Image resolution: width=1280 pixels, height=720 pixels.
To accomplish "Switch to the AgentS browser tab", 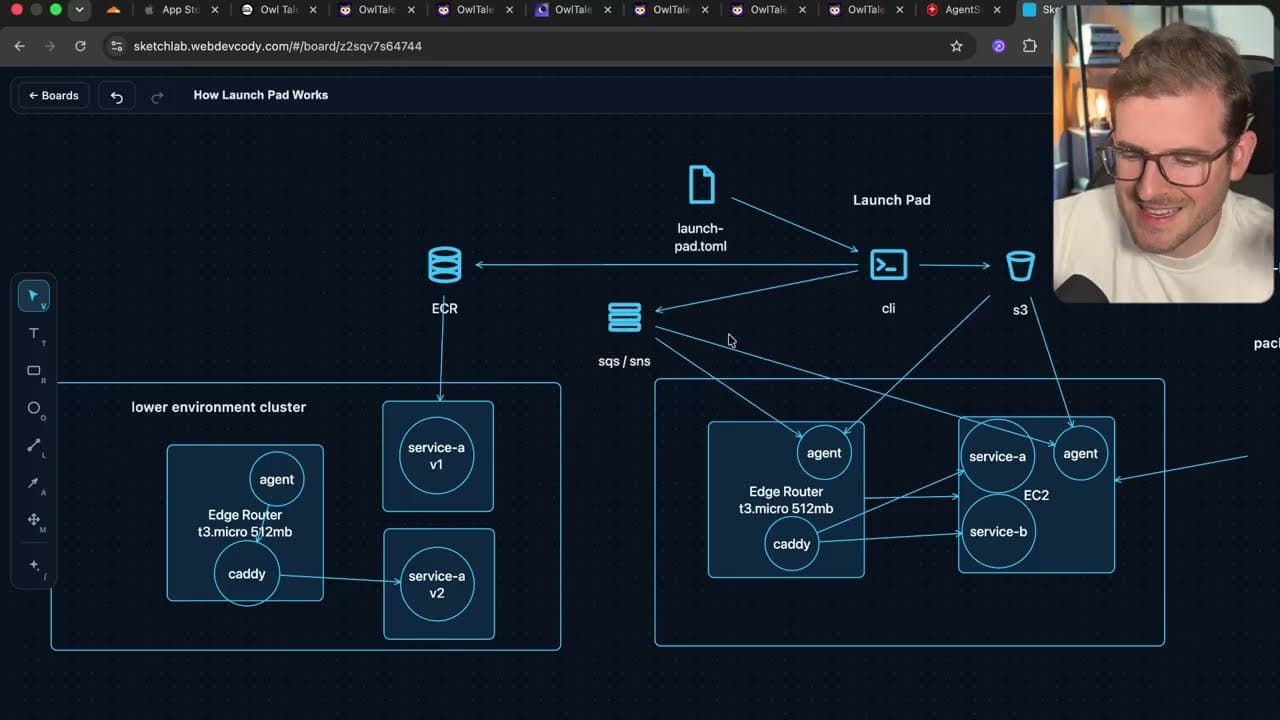I will tap(964, 10).
